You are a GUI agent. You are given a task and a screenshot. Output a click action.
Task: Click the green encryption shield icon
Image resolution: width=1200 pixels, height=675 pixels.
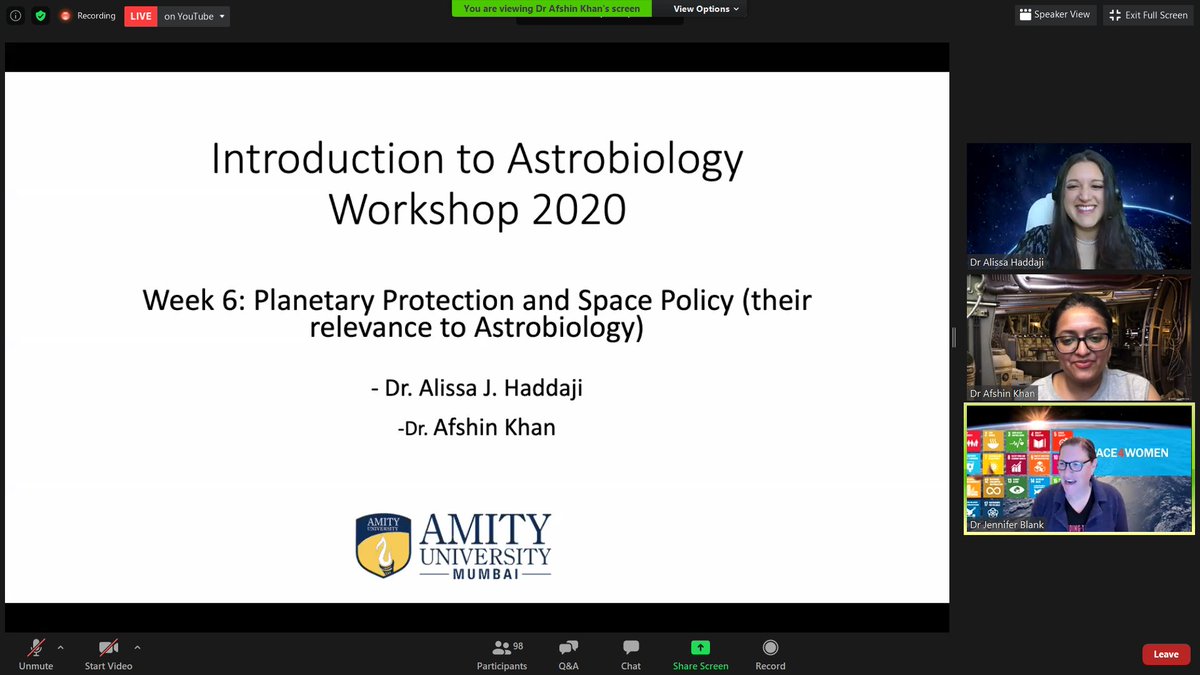click(x=40, y=16)
